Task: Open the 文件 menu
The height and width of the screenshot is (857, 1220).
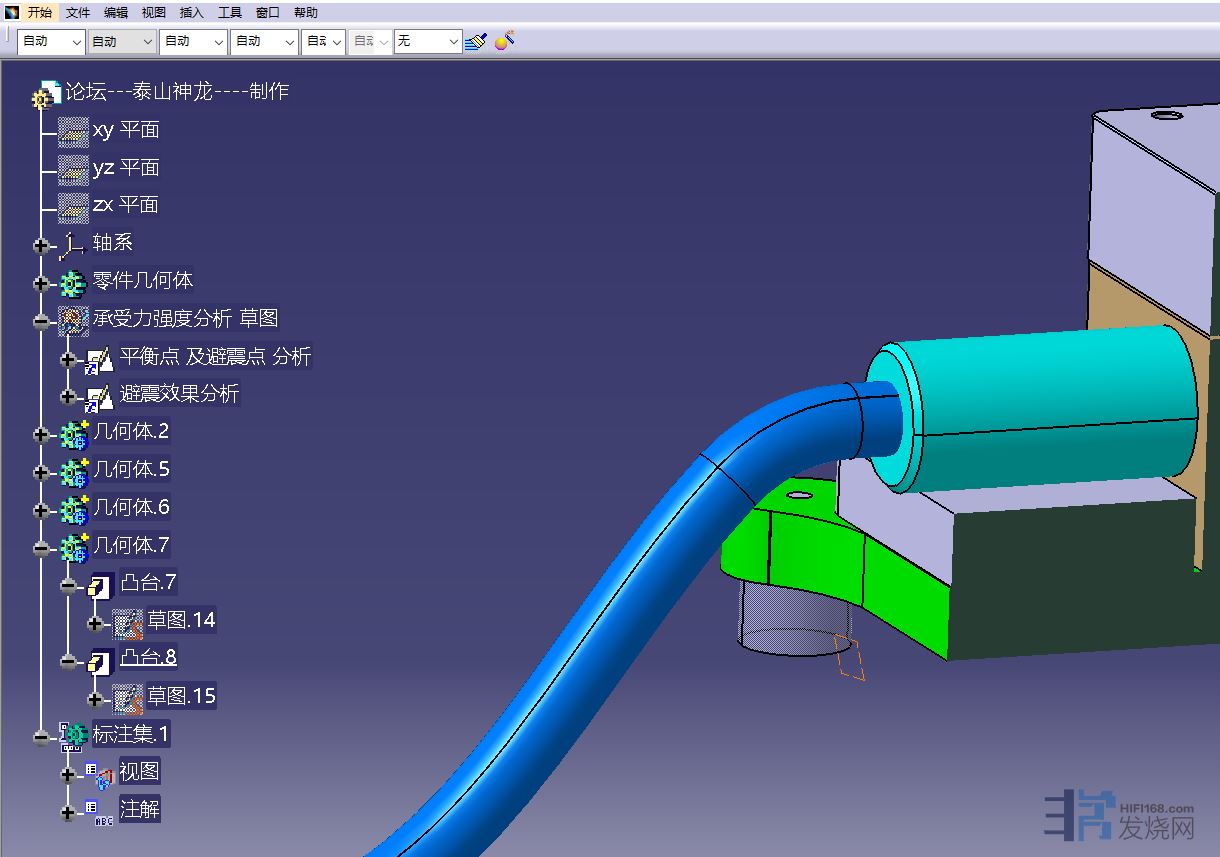Action: coord(78,12)
